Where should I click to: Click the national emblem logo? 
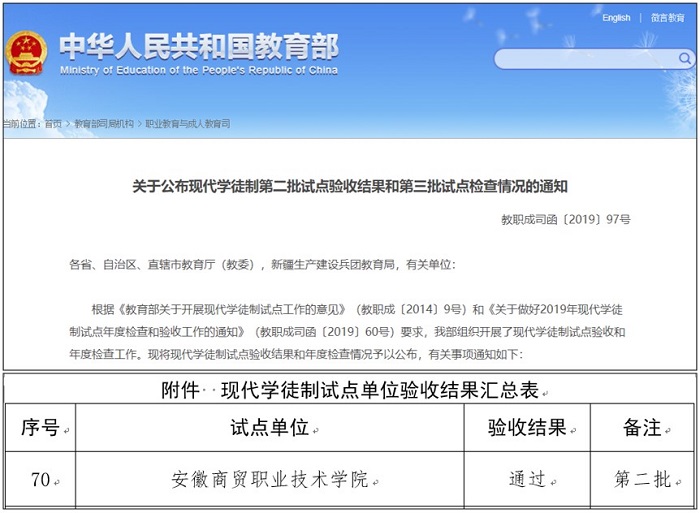26,53
